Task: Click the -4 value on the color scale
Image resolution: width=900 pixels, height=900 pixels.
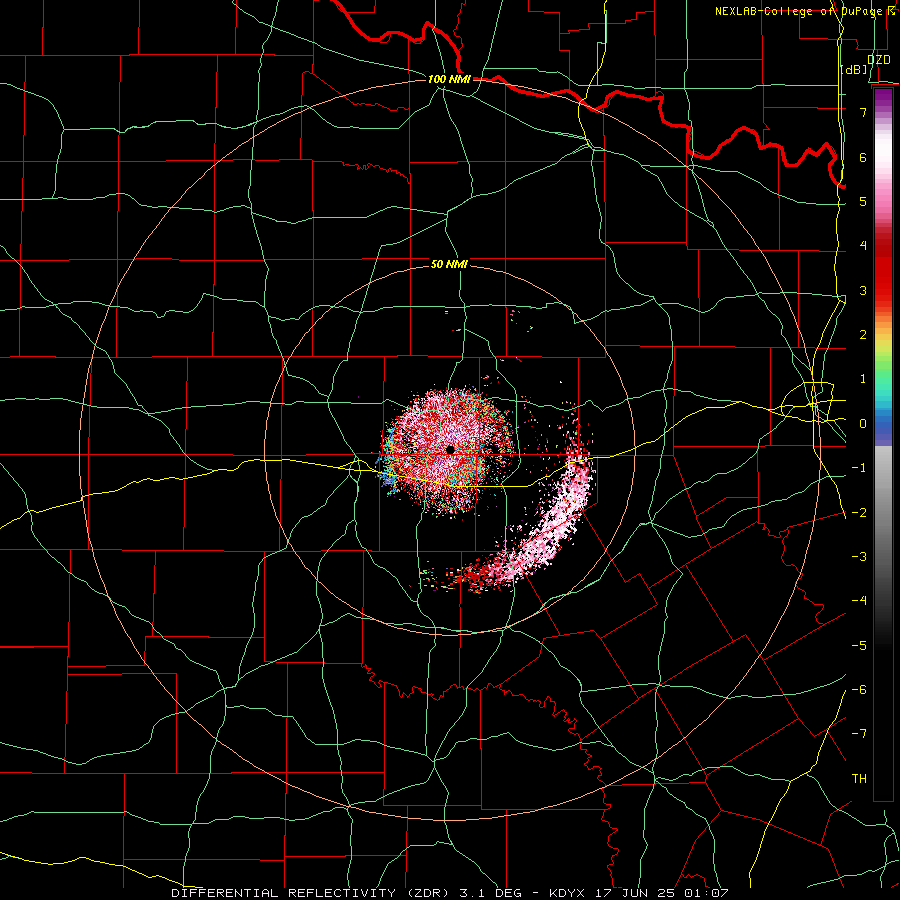Action: 859,601
